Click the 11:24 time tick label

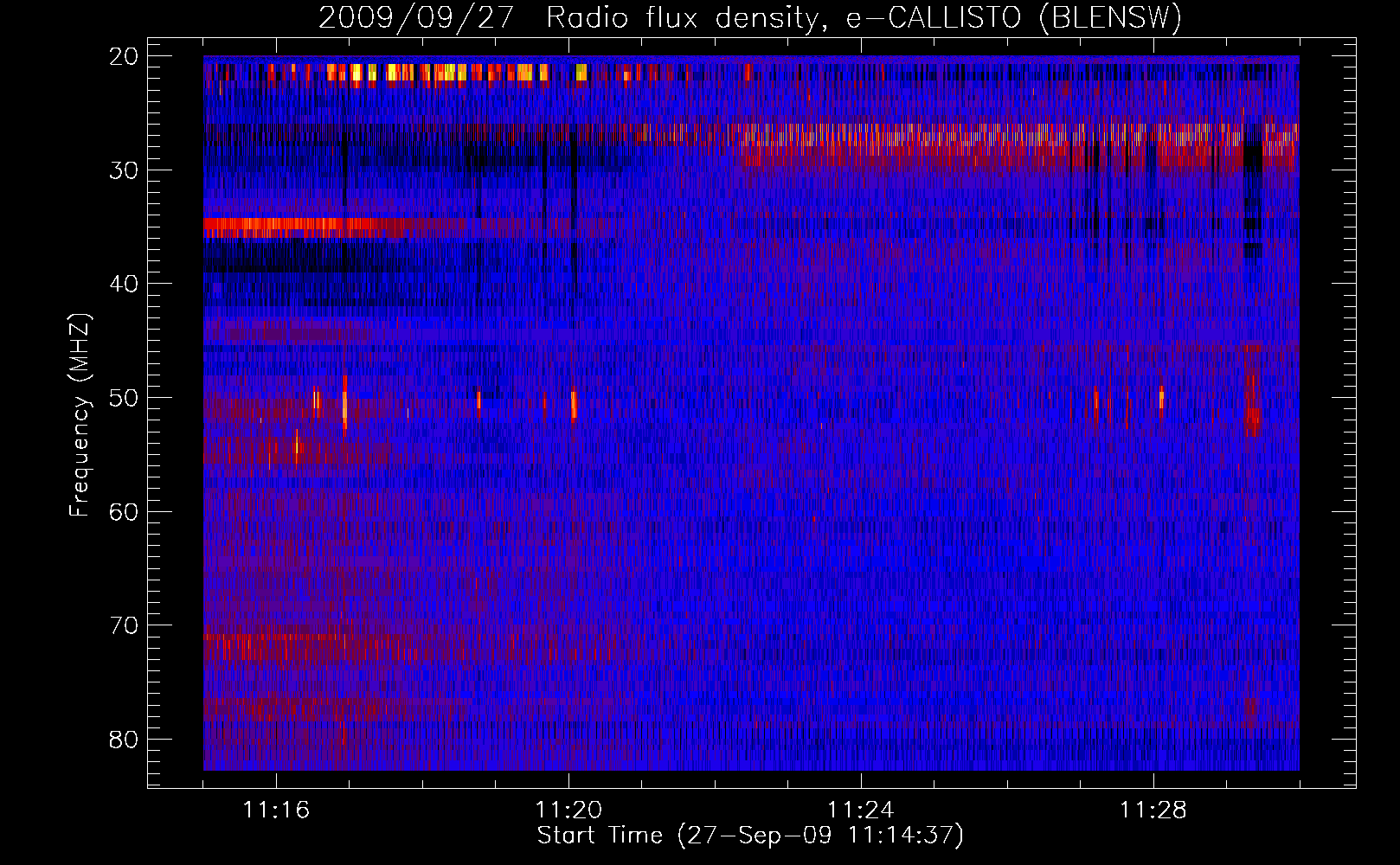[861, 811]
